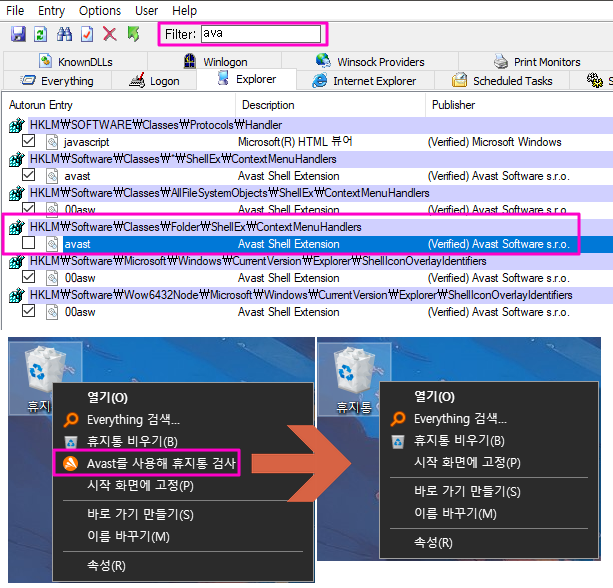Click the gears tab icon at far right
Viewport: 613px width, 588px height.
tap(595, 80)
